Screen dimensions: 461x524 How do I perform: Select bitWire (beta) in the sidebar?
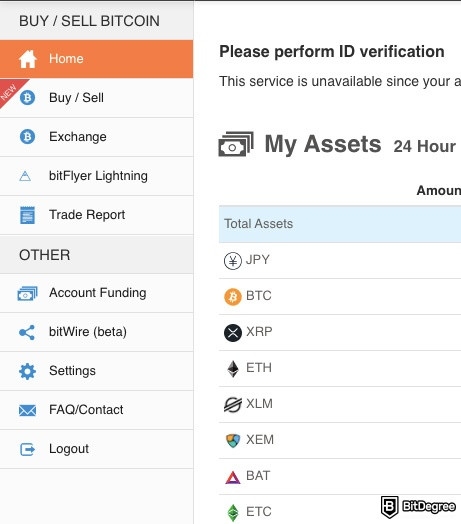click(96, 332)
